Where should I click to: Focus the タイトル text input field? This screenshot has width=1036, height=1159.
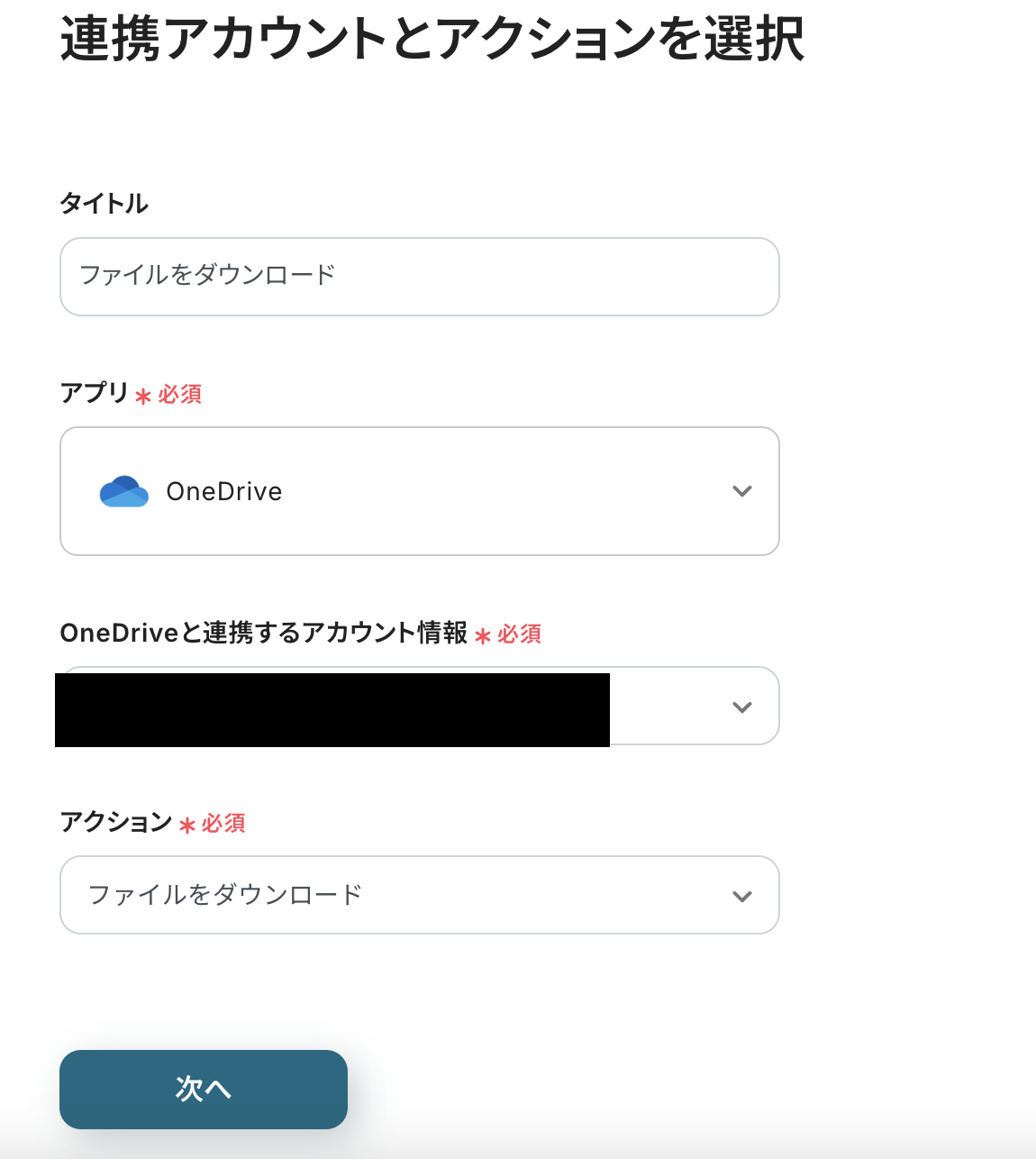coord(419,277)
